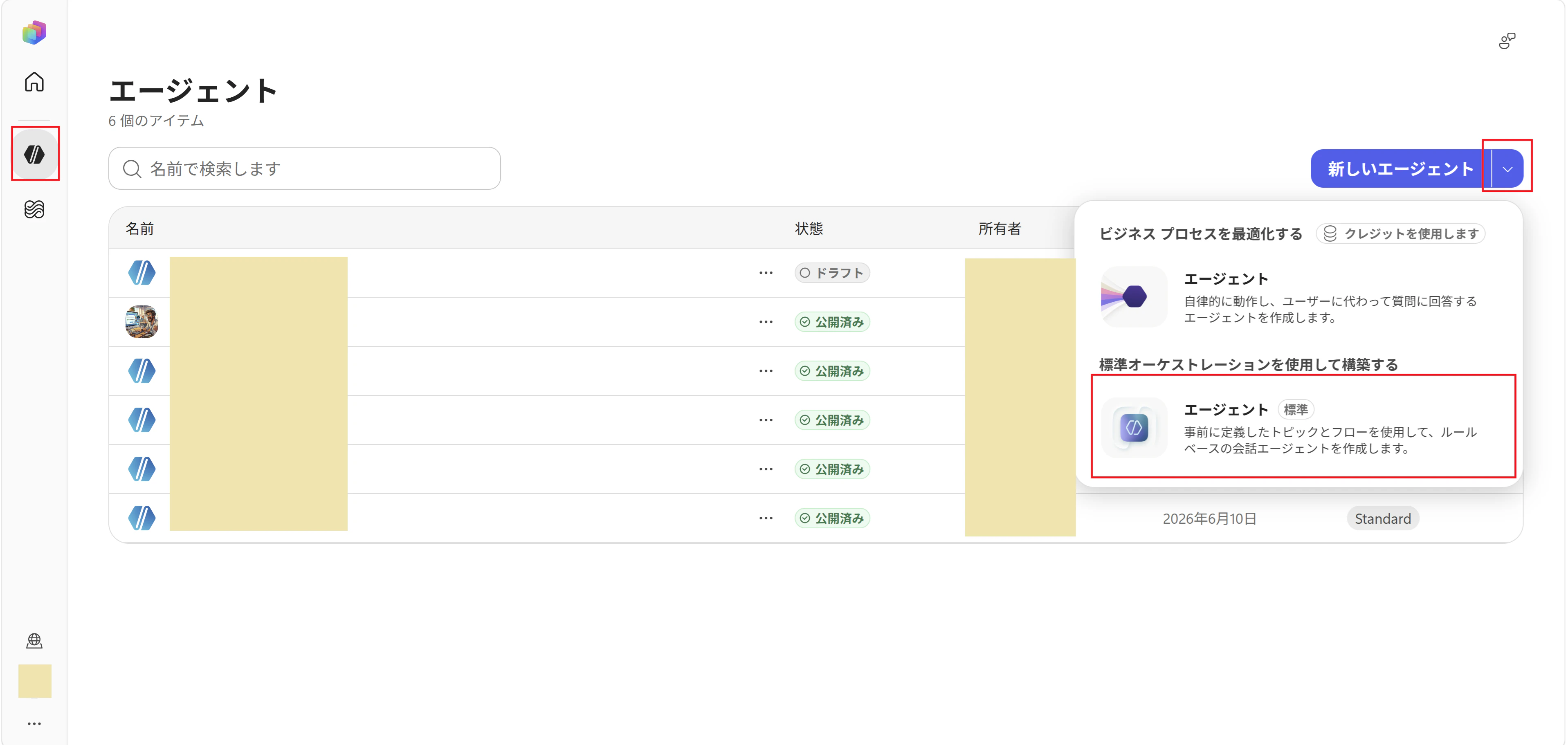The image size is (1568, 745).
Task: Click the agent icon in the last row
Action: point(142,518)
